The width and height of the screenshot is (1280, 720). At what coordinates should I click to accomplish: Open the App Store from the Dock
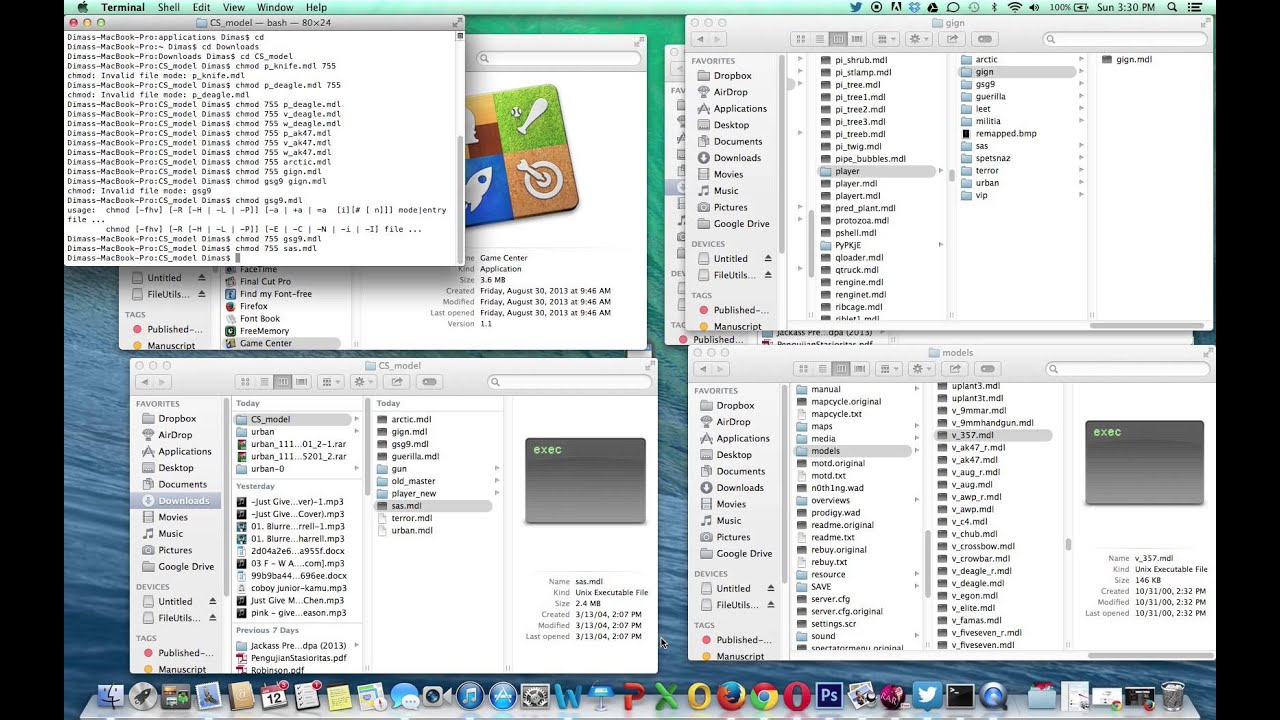(x=502, y=697)
